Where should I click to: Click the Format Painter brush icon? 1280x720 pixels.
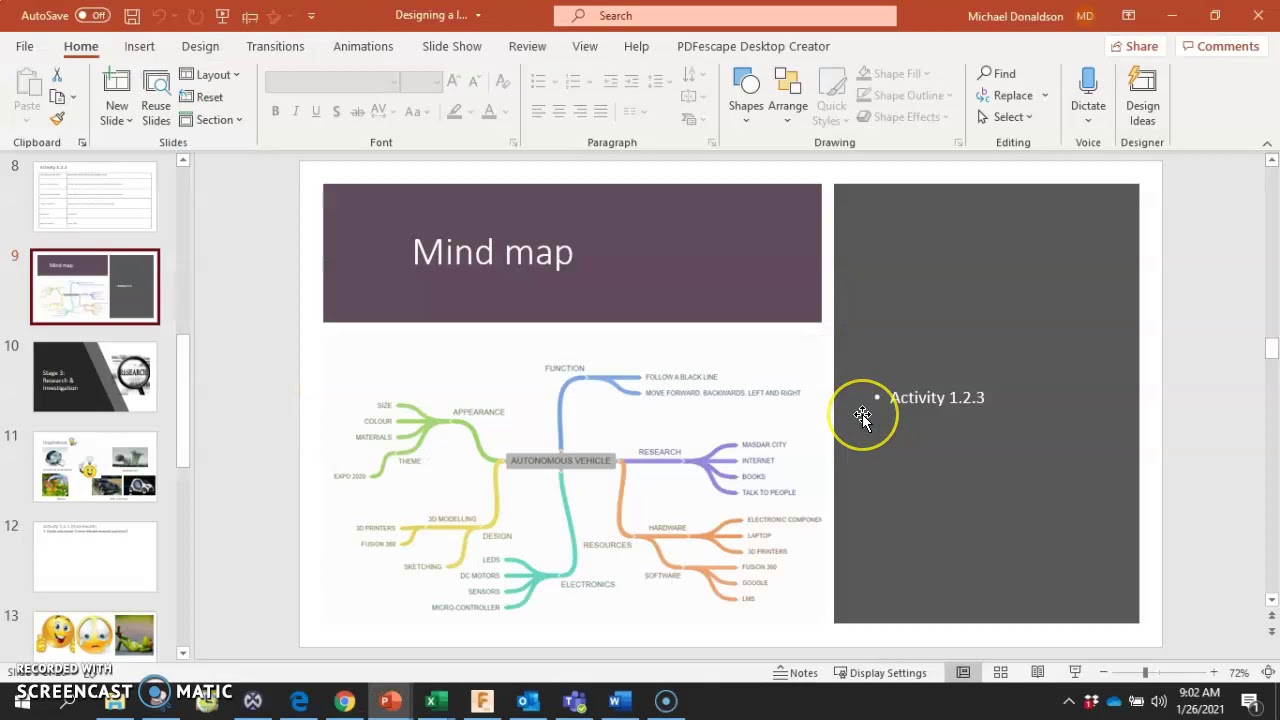tap(57, 119)
